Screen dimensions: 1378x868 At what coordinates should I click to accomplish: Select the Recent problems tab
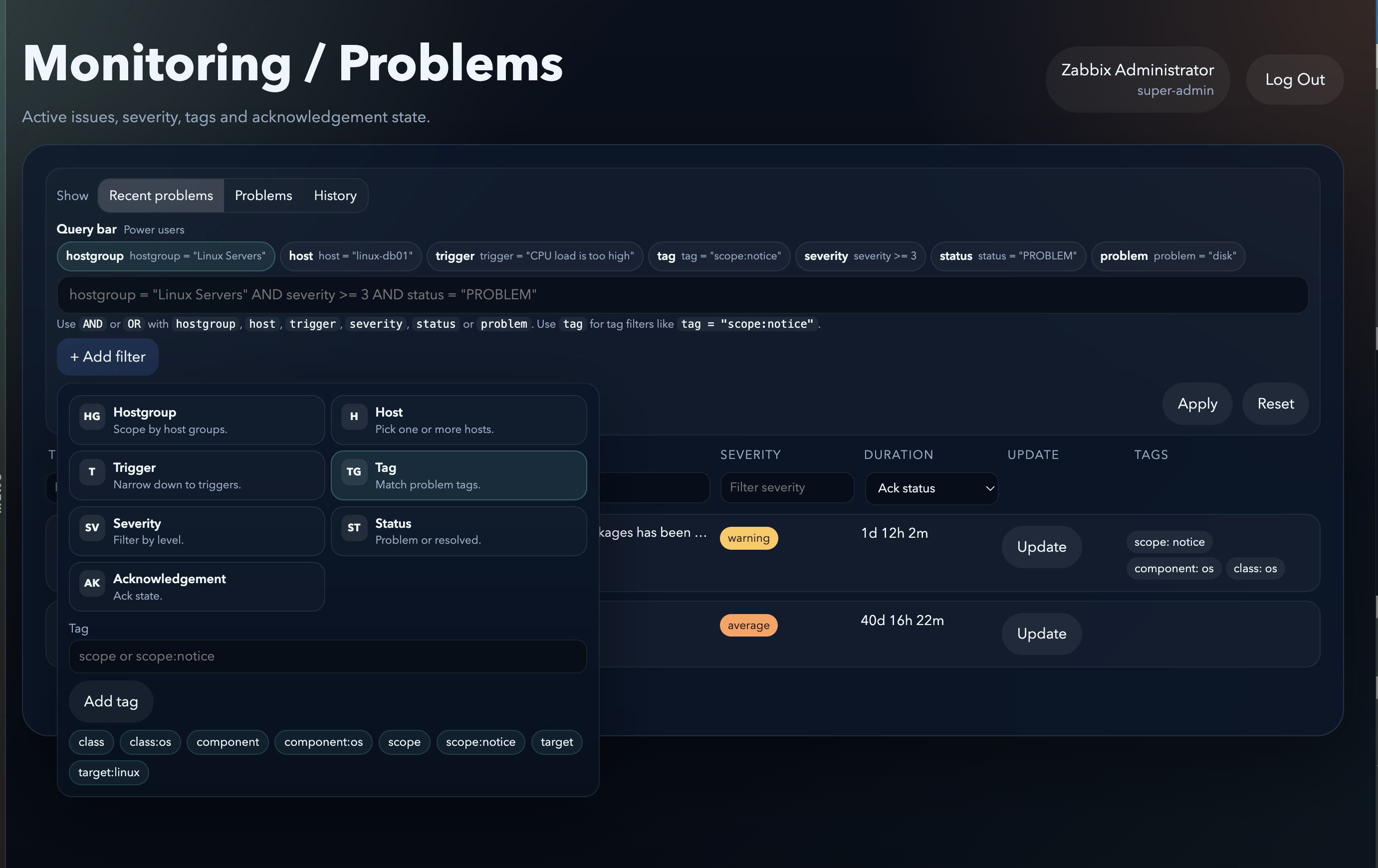pyautogui.click(x=161, y=196)
